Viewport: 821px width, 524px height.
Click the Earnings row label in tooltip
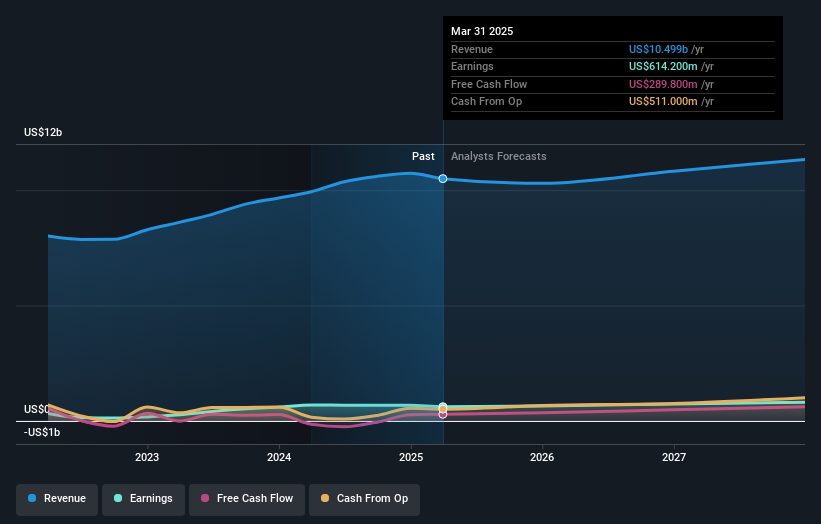(472, 66)
